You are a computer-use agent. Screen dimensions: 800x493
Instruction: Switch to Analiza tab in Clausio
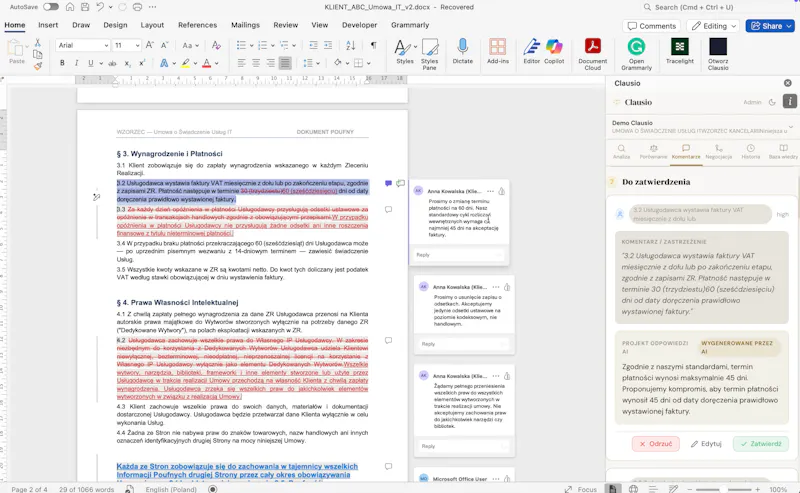[x=621, y=152]
